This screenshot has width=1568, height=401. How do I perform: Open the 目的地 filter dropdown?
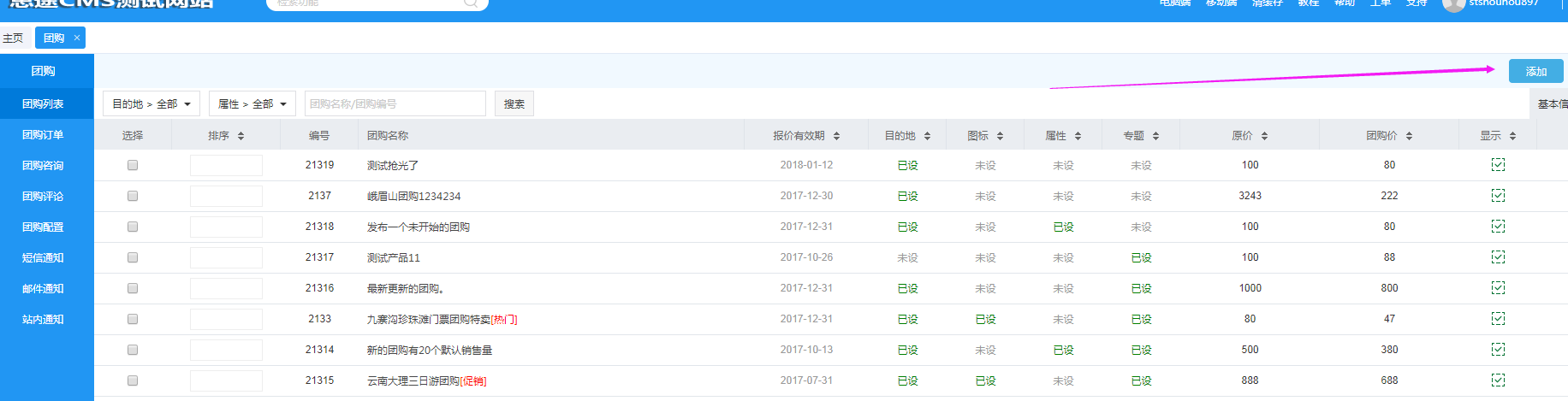[151, 103]
